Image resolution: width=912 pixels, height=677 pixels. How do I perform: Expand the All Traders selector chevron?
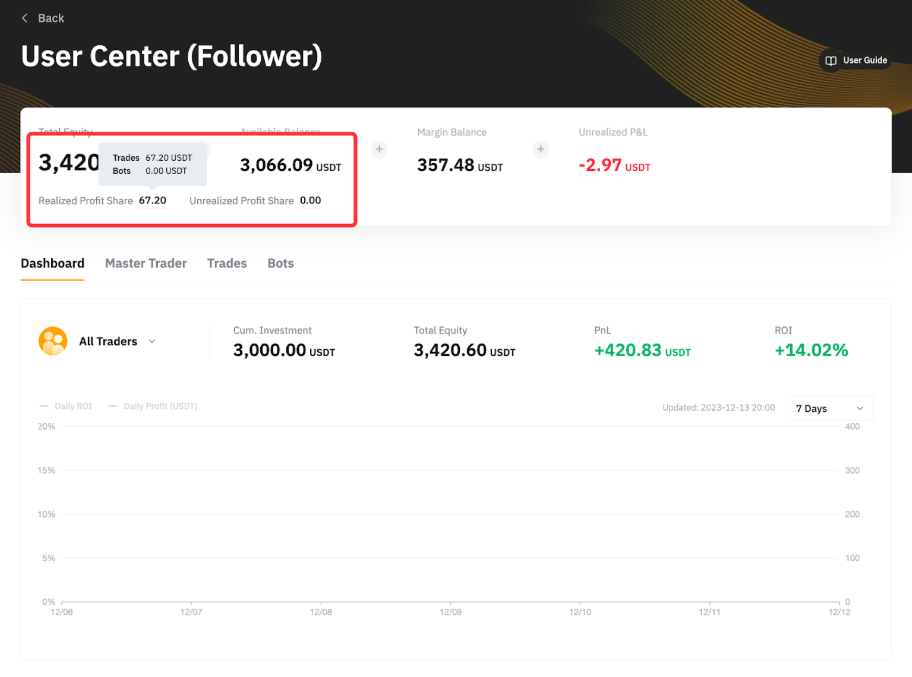(152, 341)
